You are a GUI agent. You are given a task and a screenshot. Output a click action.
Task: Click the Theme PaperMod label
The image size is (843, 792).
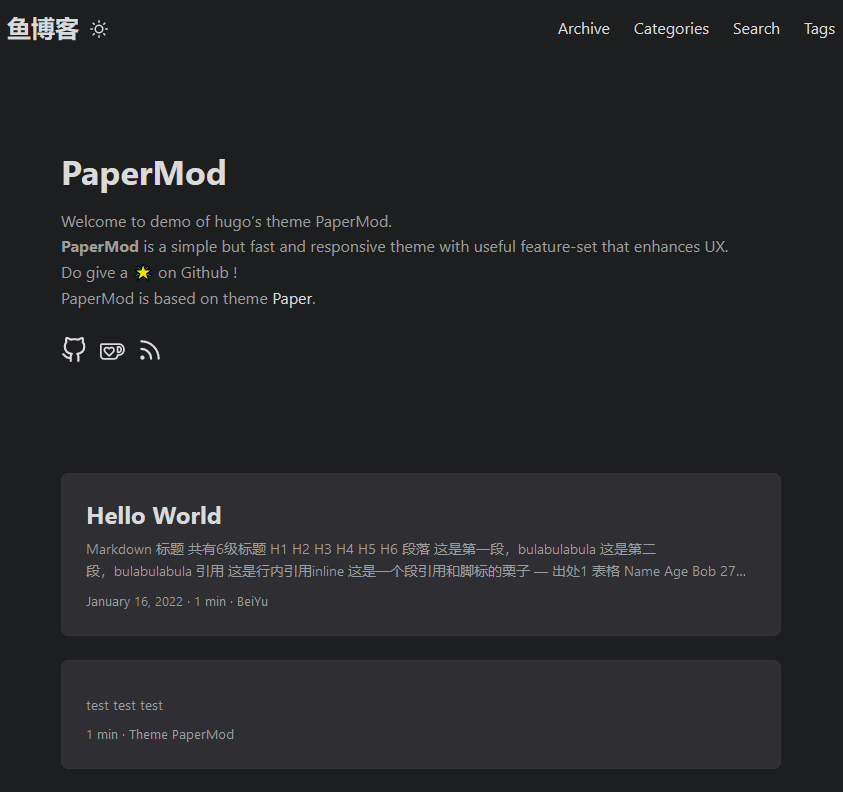(181, 734)
